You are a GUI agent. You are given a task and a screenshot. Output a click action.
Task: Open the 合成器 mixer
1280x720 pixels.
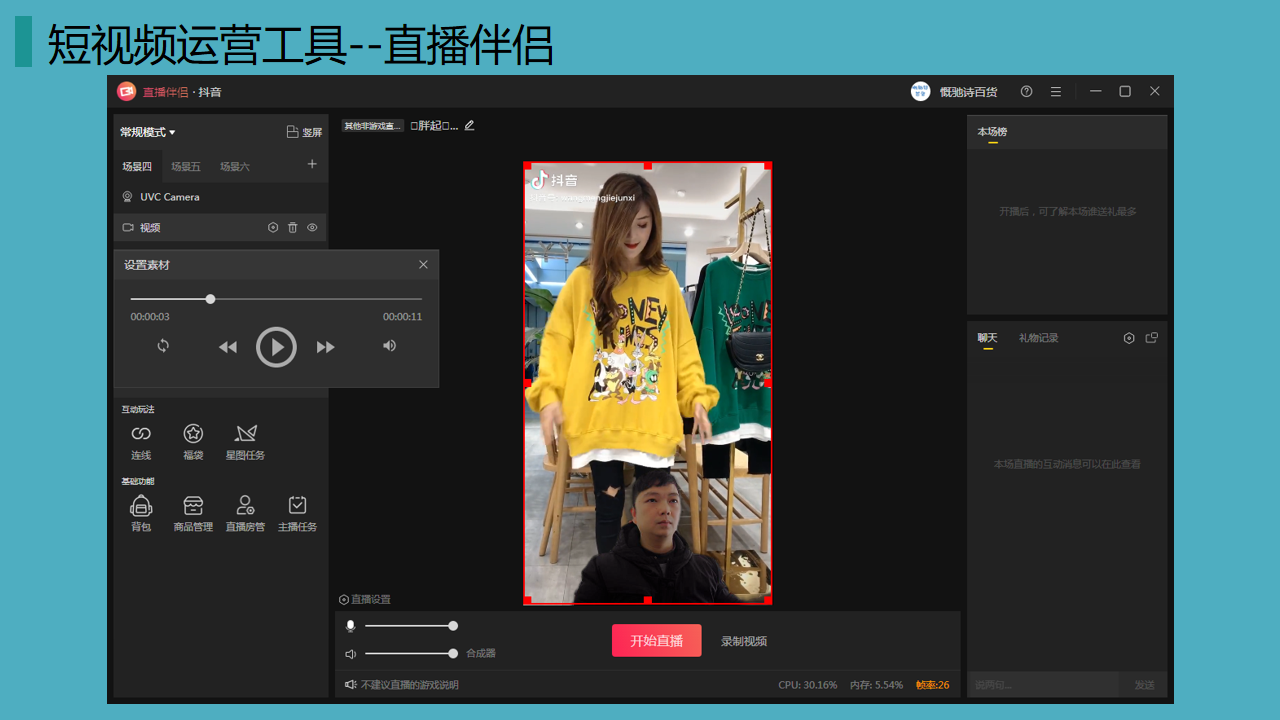(x=481, y=654)
